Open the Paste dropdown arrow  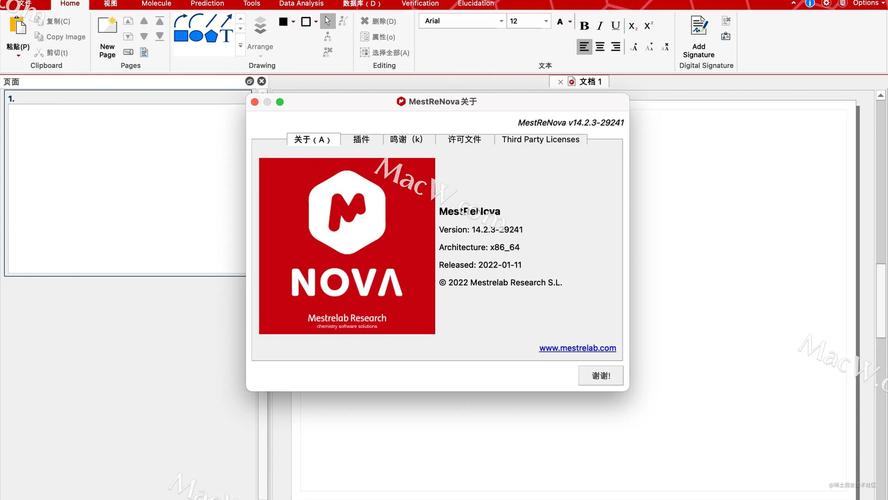18,55
